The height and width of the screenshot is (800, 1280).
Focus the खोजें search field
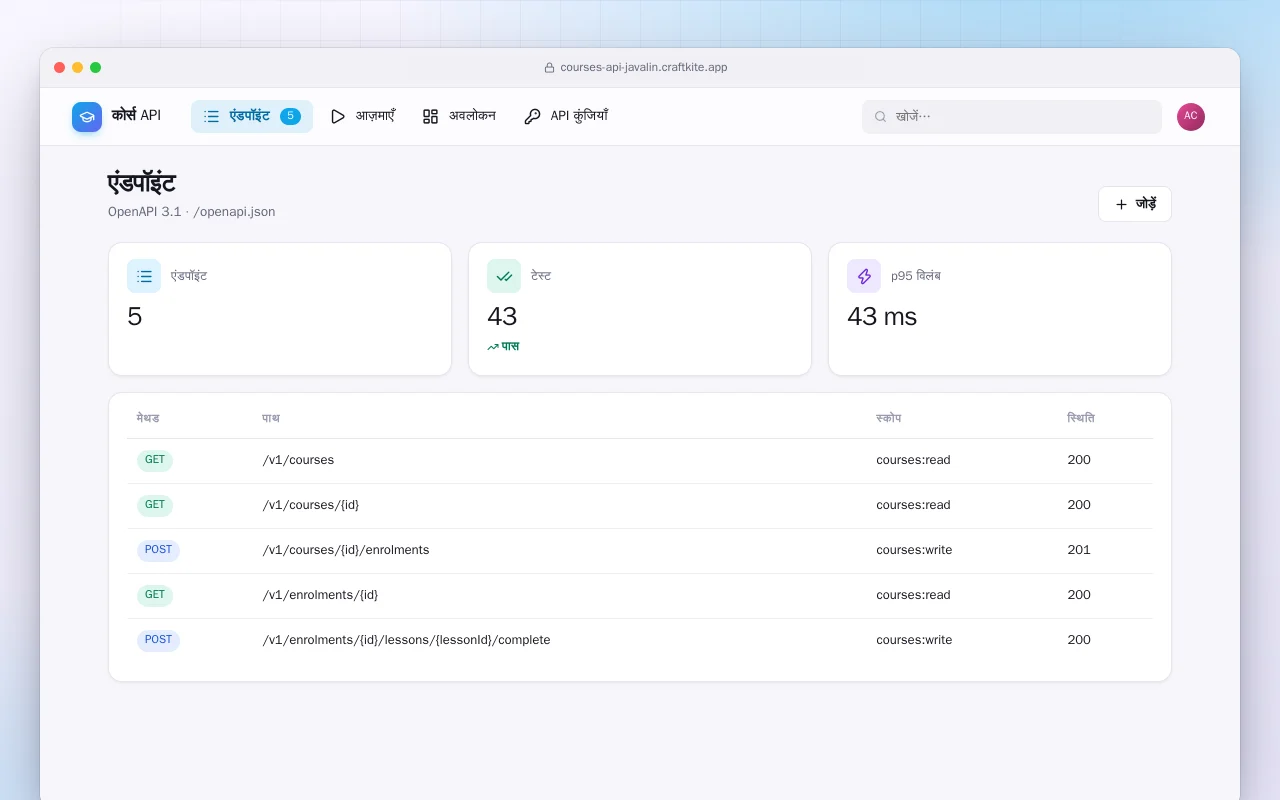tap(1012, 117)
